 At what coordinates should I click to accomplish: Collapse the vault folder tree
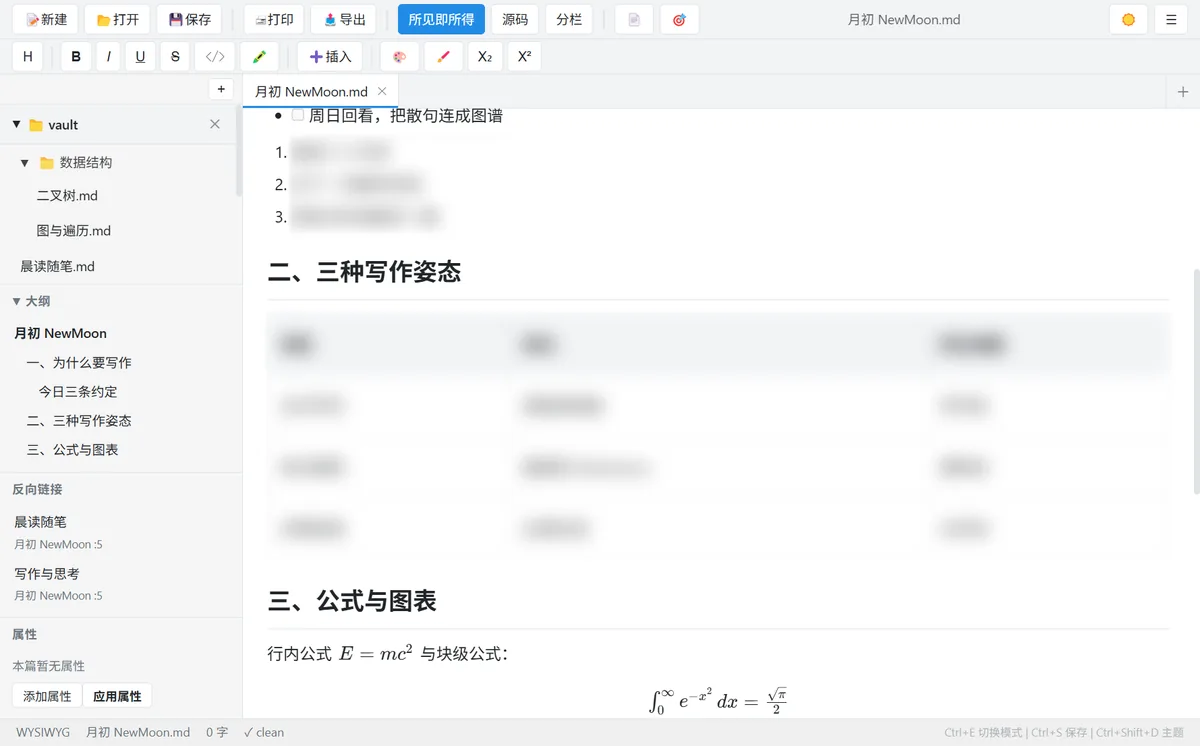click(16, 125)
